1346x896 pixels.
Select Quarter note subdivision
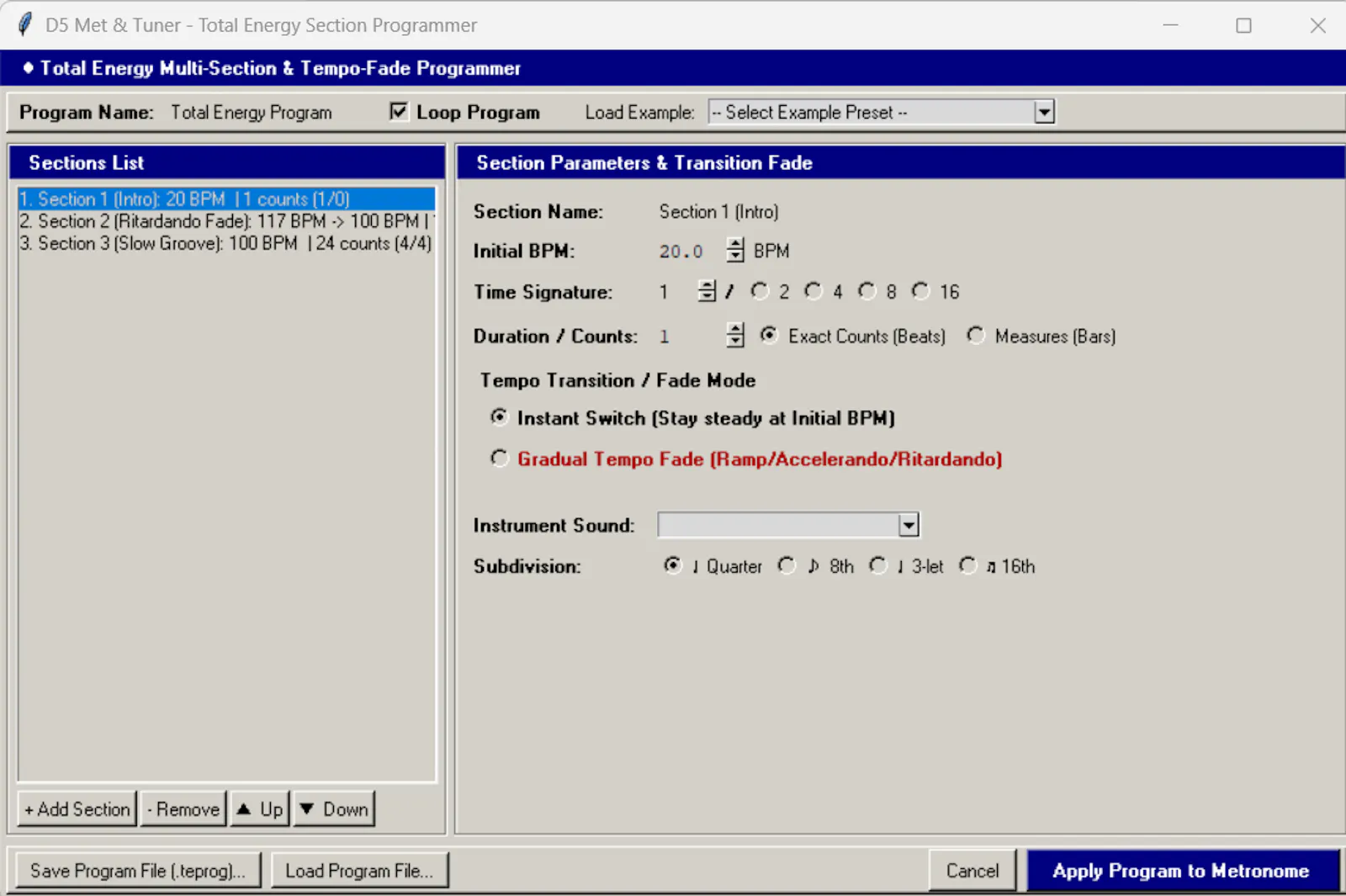click(713, 566)
